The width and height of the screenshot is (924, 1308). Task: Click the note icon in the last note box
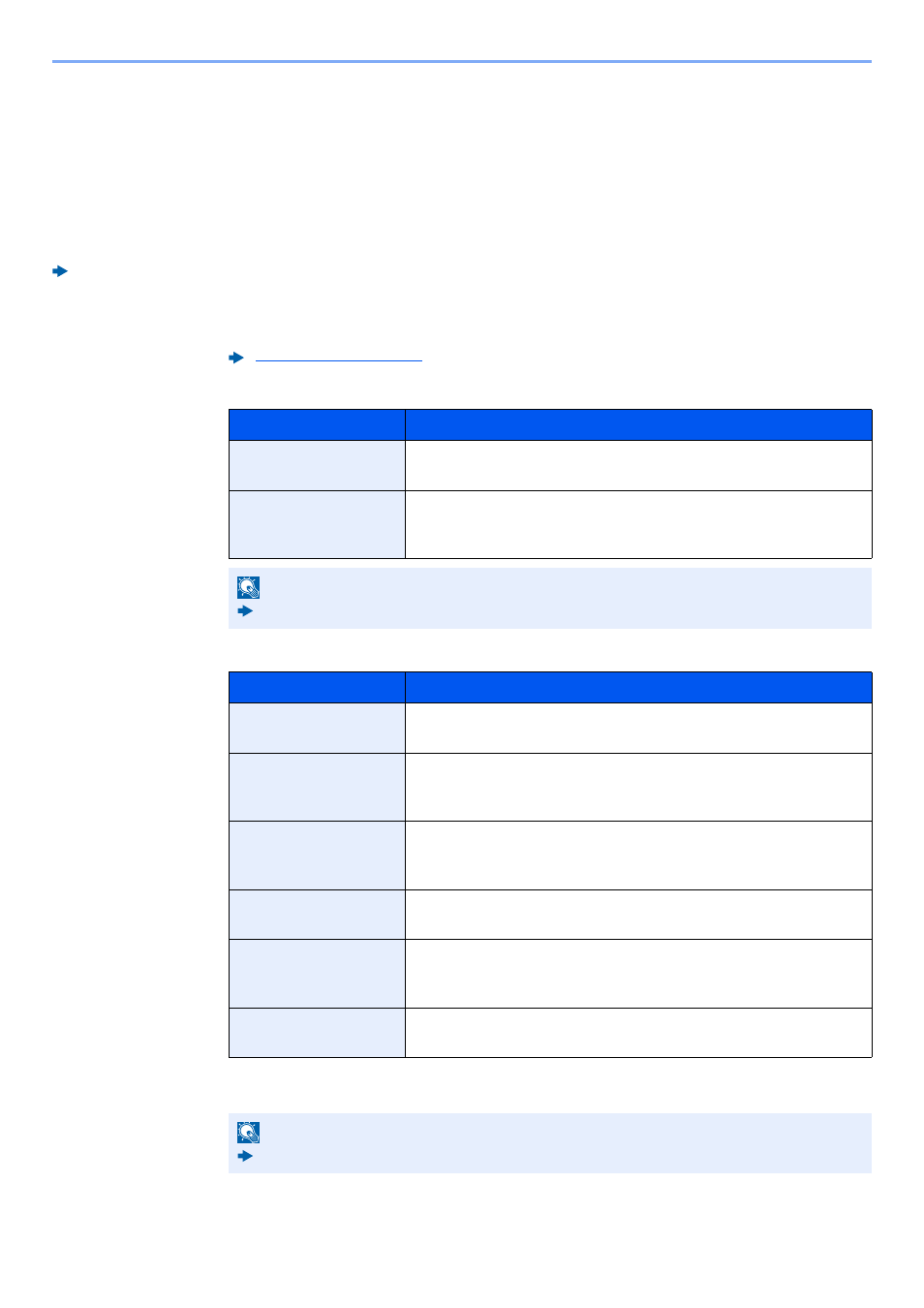tap(249, 1132)
